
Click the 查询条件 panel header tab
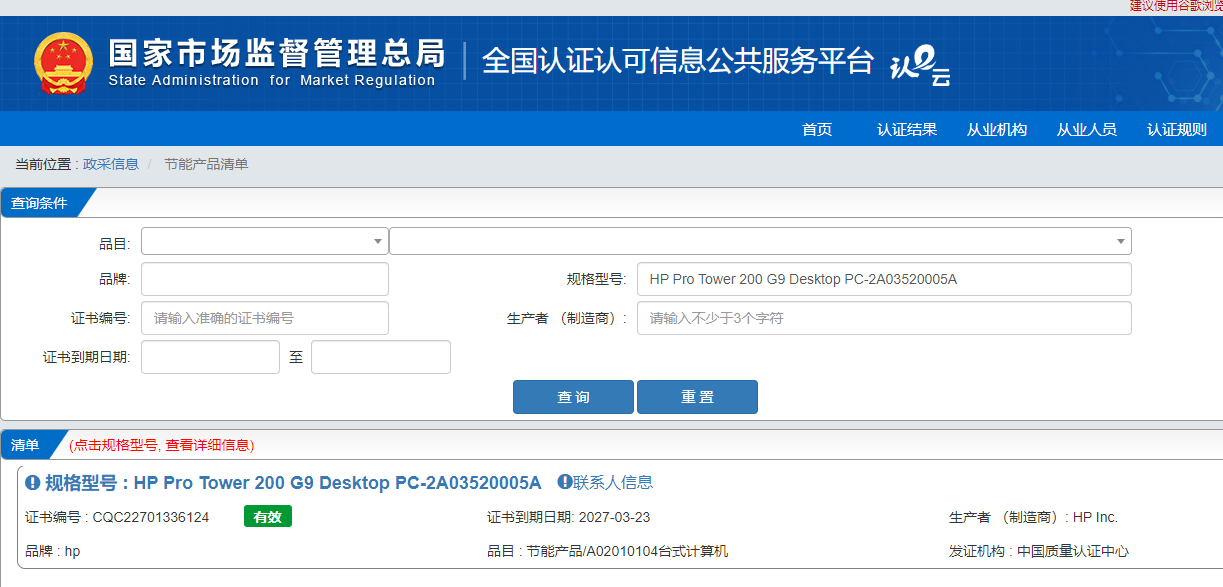[x=40, y=203]
